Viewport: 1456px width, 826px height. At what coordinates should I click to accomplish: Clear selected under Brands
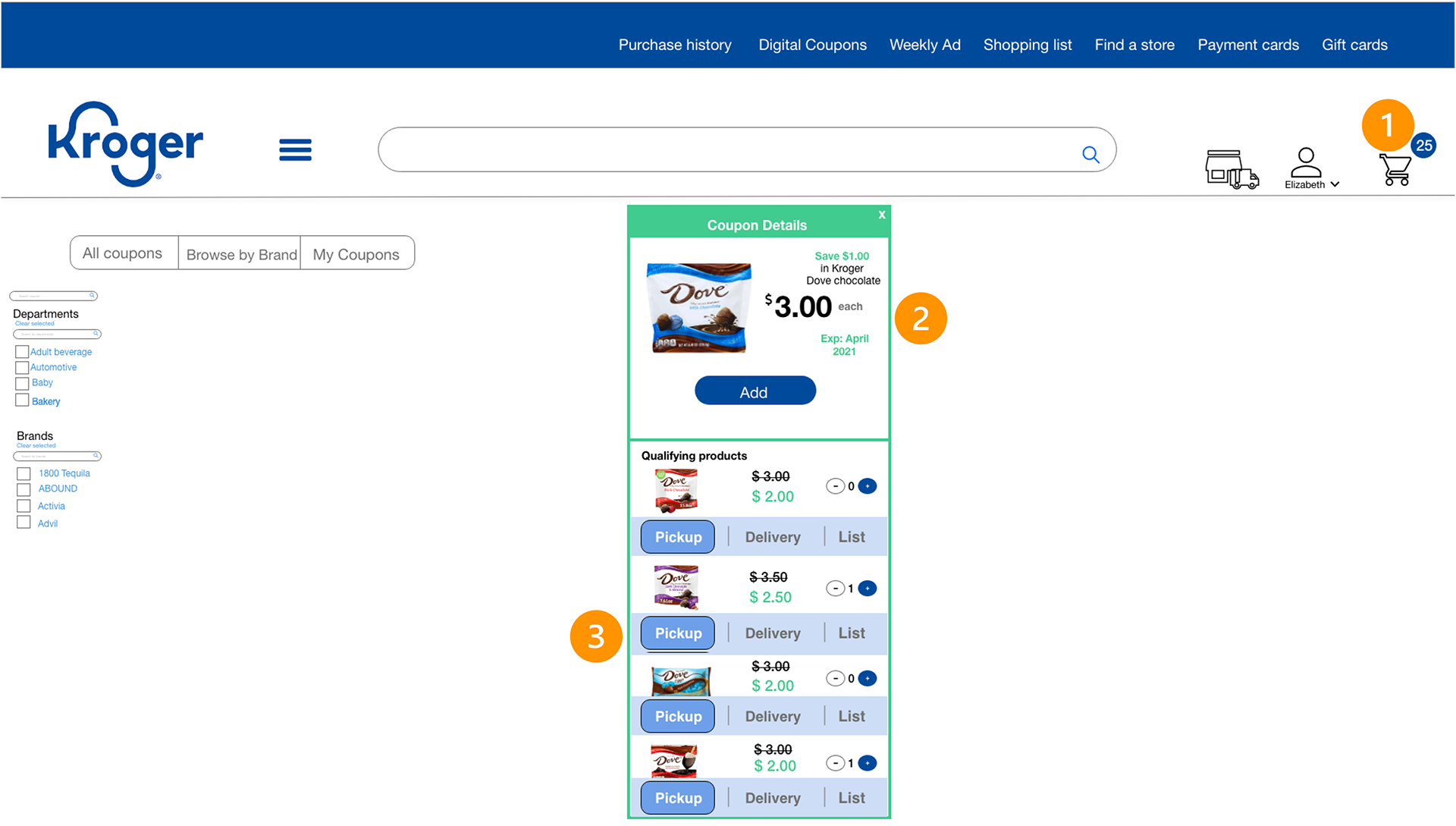(x=36, y=446)
